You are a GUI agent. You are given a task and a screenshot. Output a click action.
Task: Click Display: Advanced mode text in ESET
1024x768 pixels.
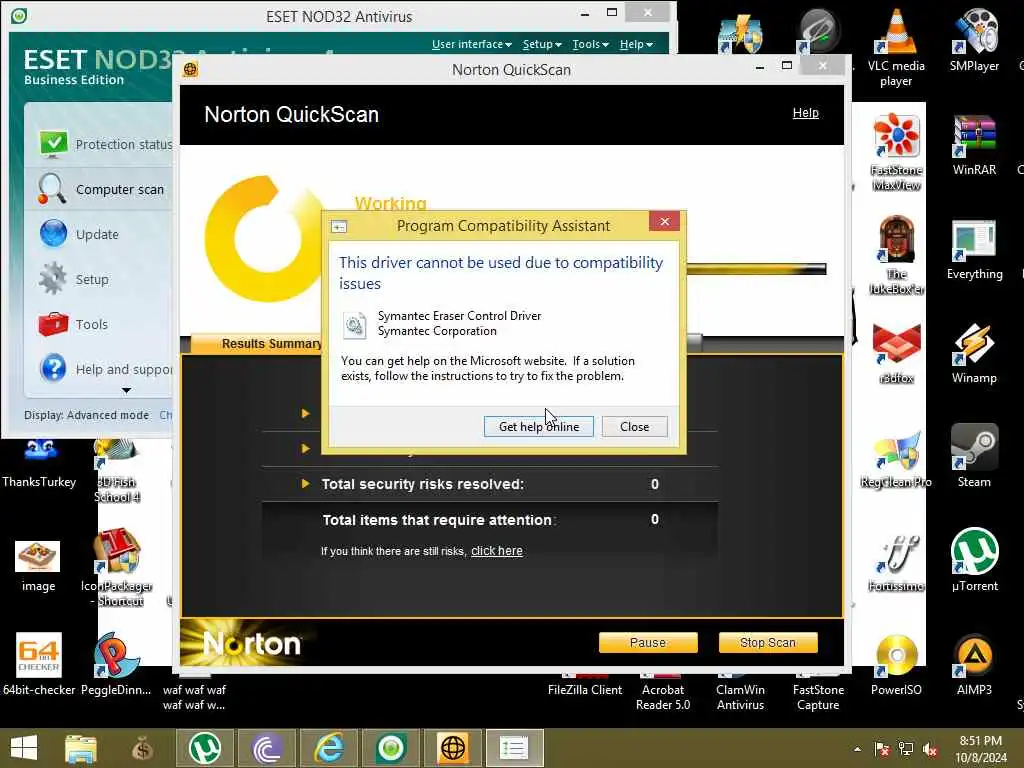[86, 415]
